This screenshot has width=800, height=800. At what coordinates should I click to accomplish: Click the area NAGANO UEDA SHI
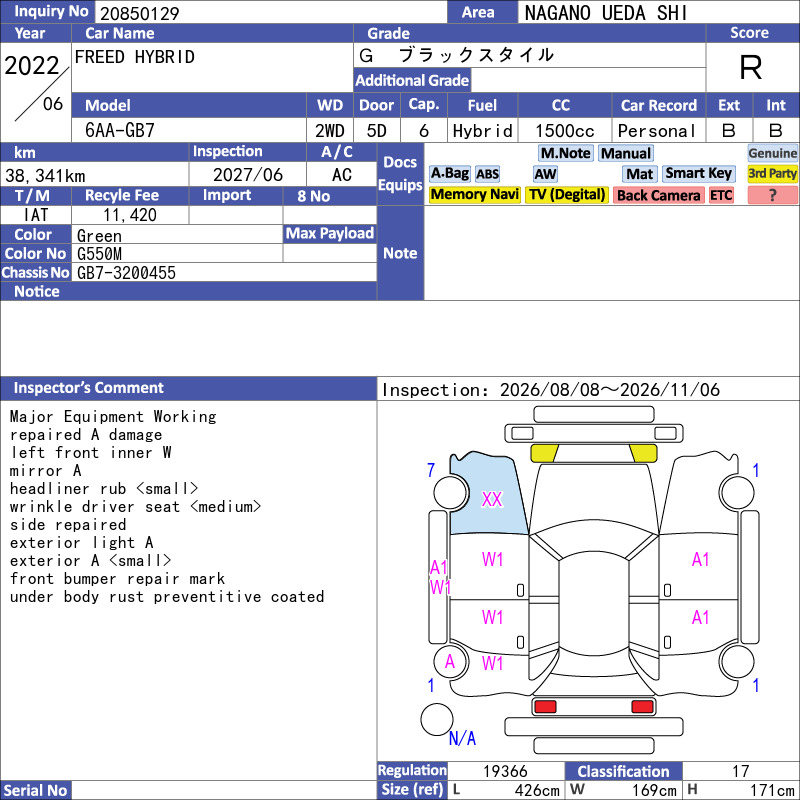coord(606,13)
